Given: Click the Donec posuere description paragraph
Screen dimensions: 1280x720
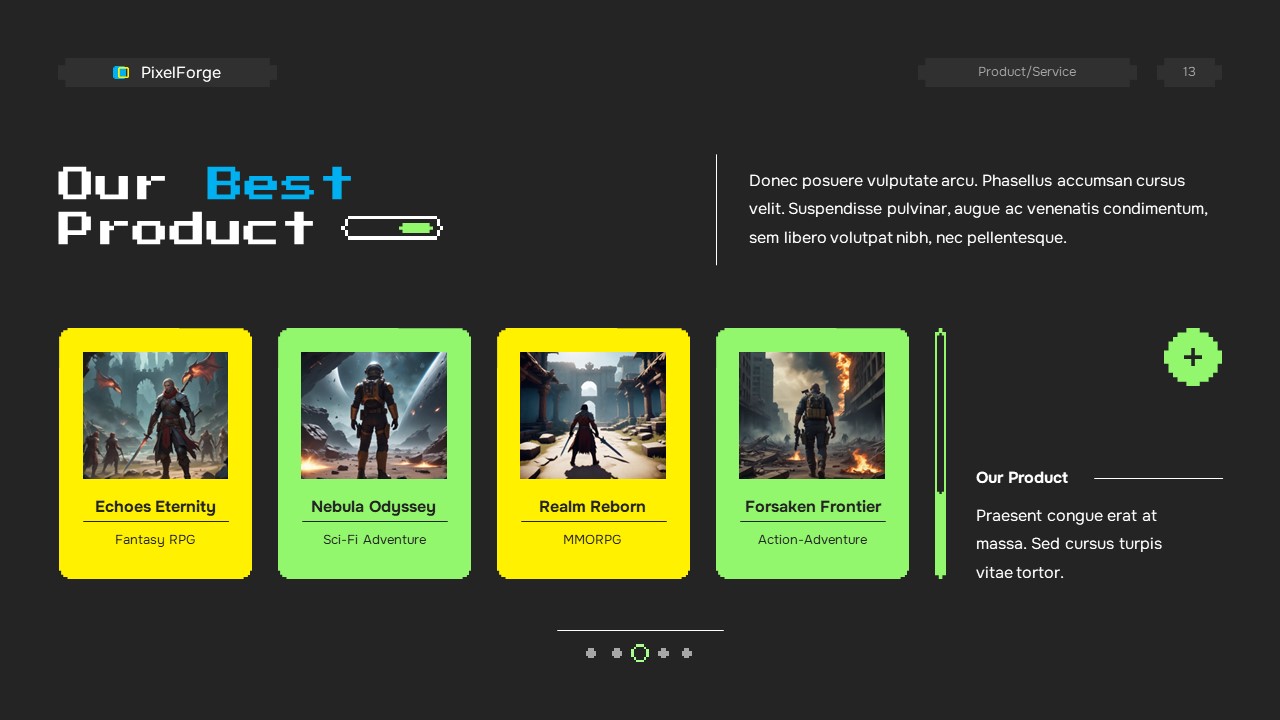Looking at the screenshot, I should (978, 209).
